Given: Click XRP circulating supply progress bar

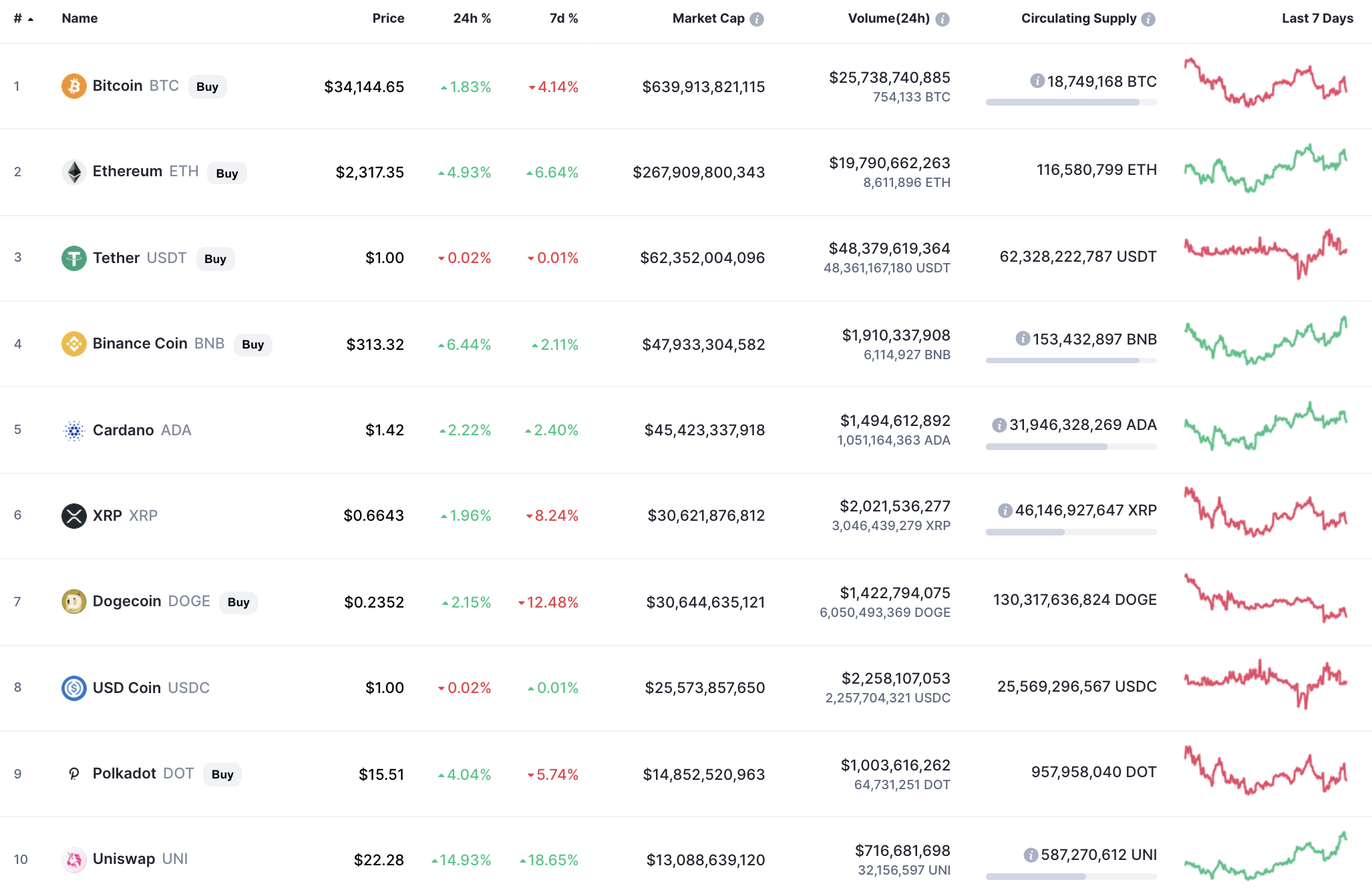Looking at the screenshot, I should tap(1071, 532).
